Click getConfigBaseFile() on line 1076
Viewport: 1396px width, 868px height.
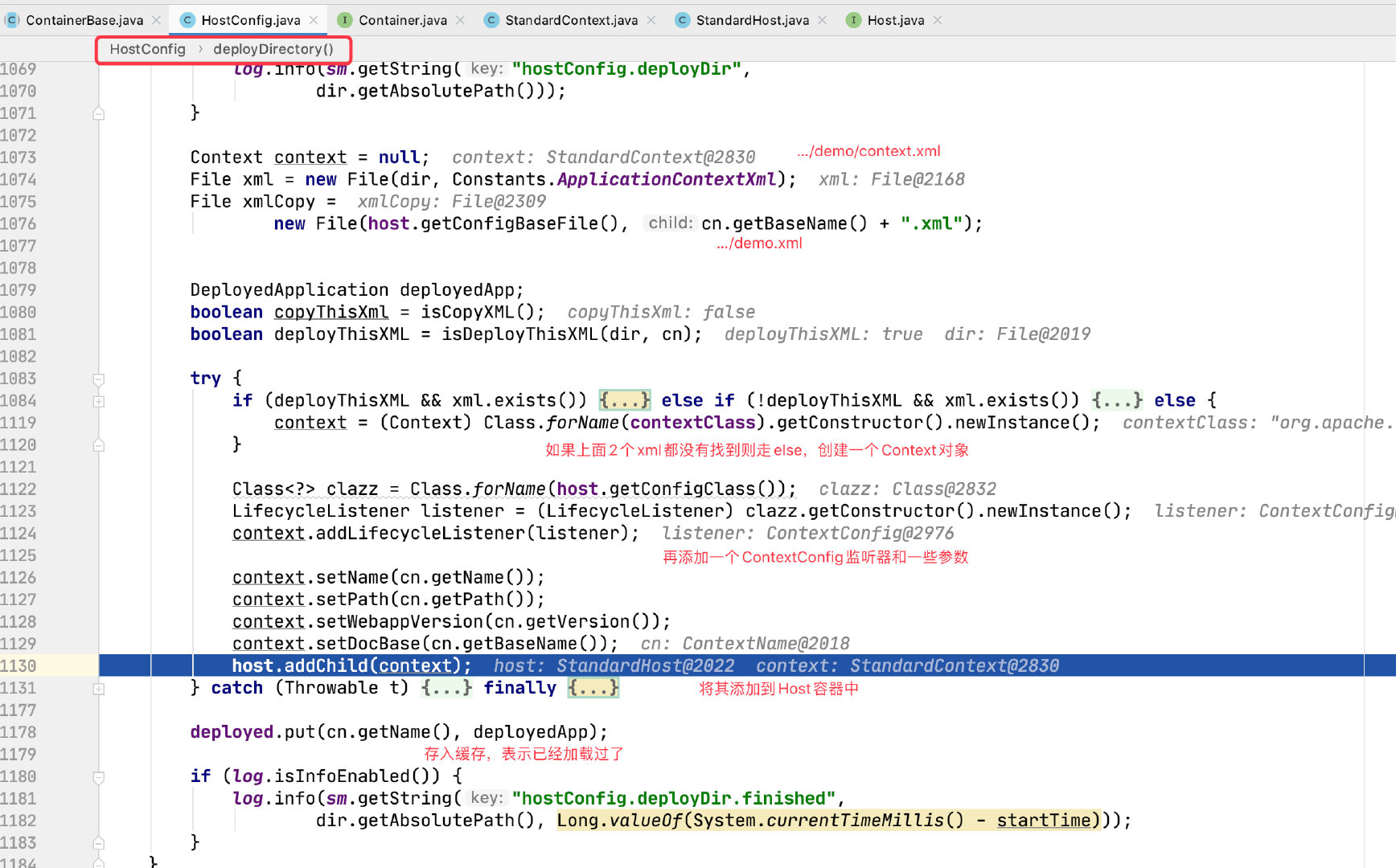point(519,223)
